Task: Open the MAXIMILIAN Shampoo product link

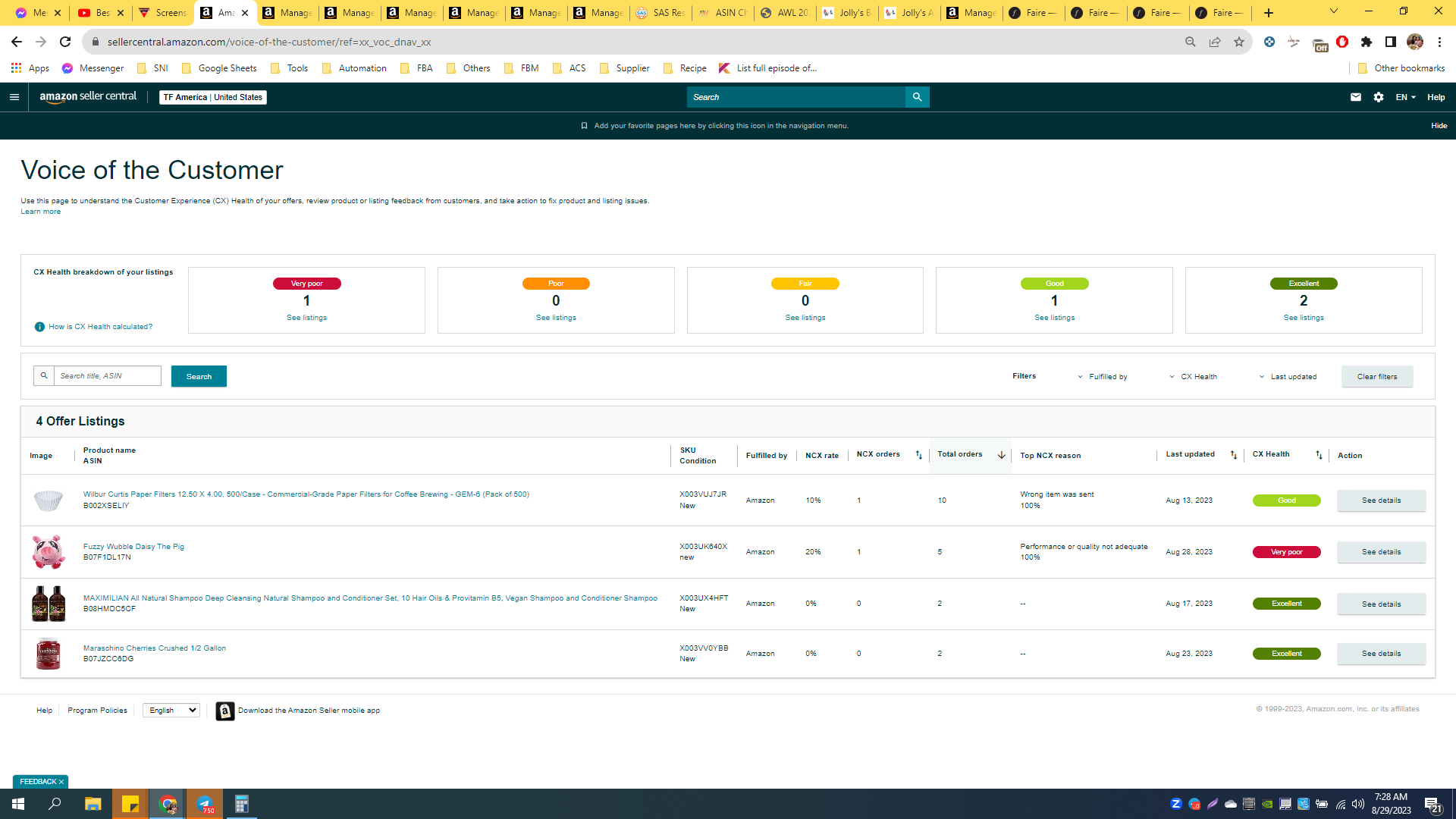Action: 370,598
